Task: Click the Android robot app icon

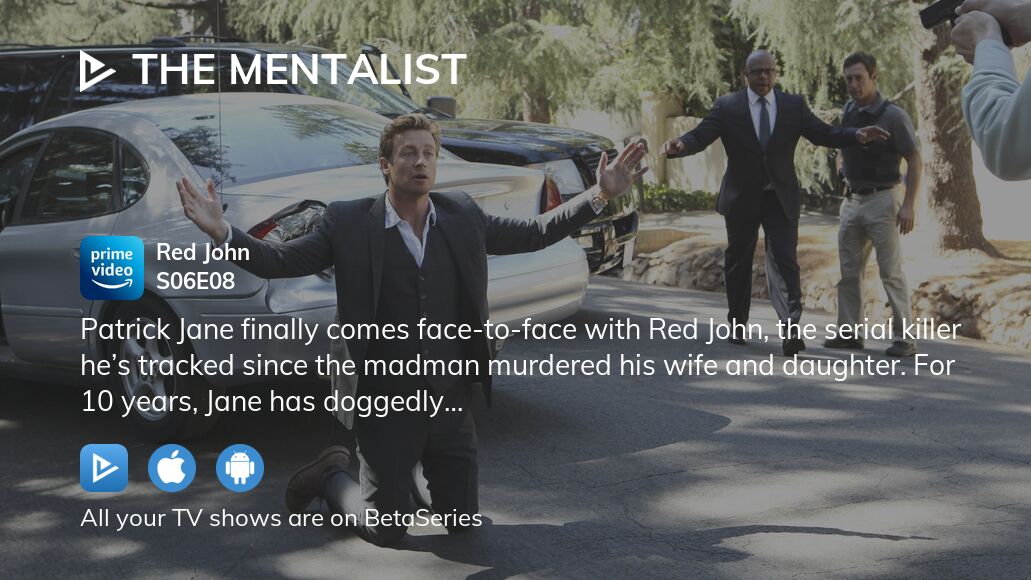Action: [x=240, y=468]
